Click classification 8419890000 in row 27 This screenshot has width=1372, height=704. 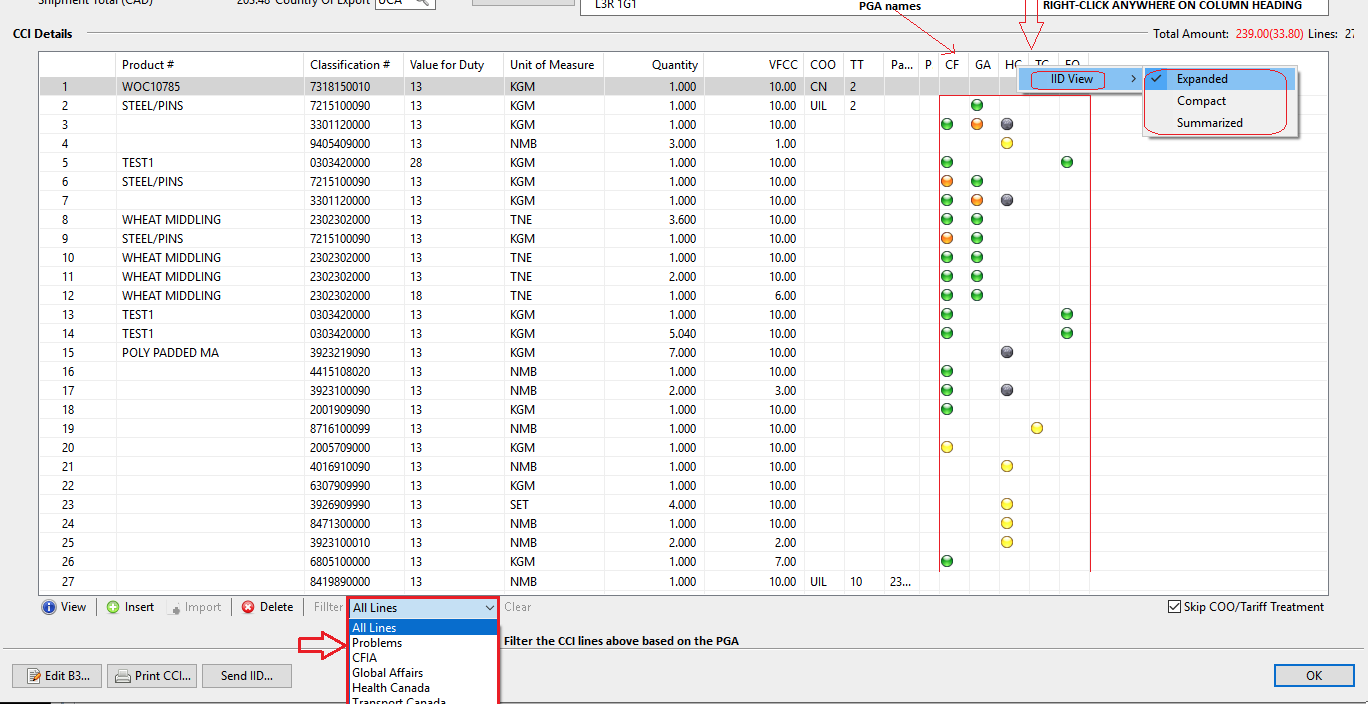click(x=355, y=581)
